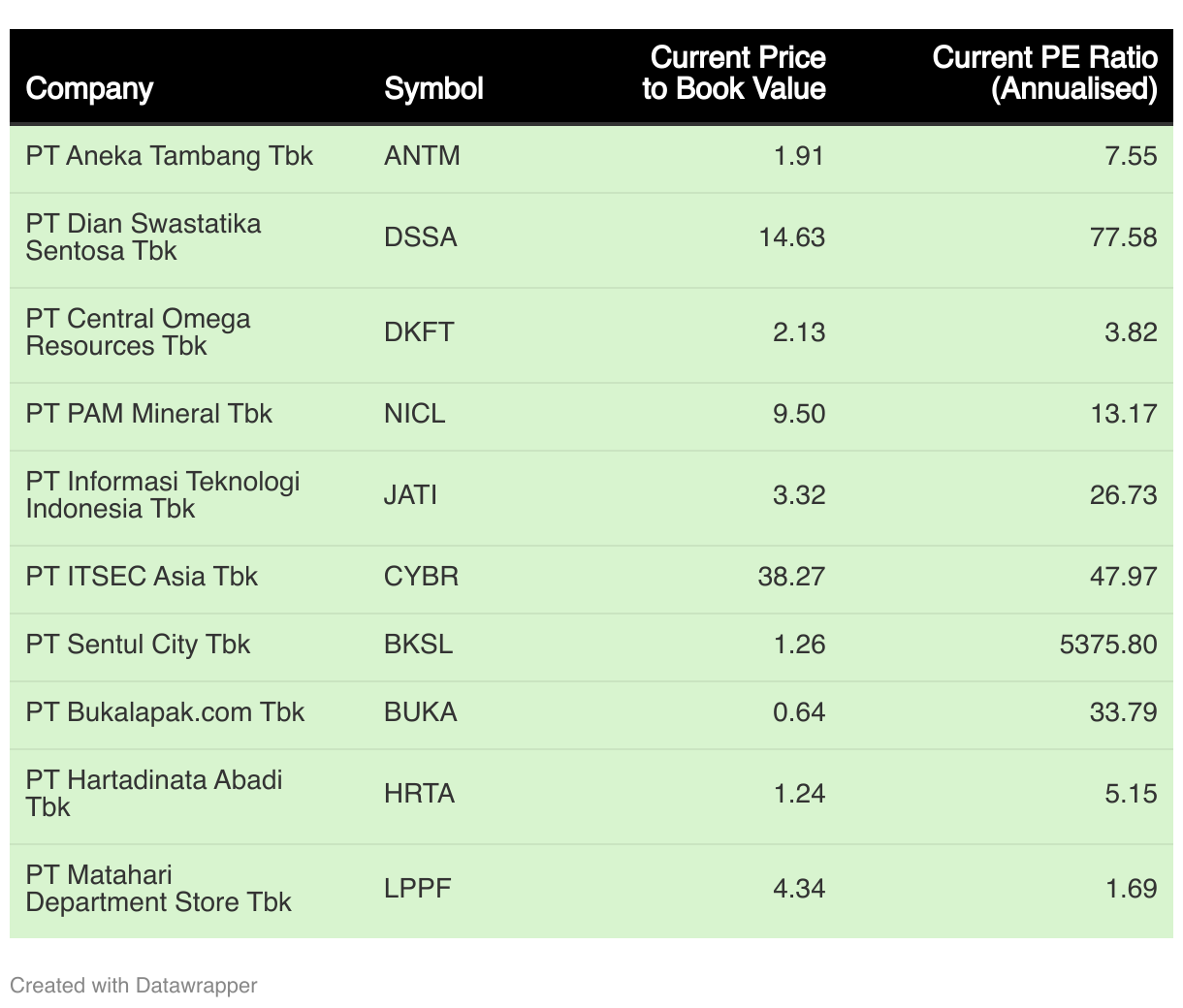Click the price to book value 0.64

[799, 712]
